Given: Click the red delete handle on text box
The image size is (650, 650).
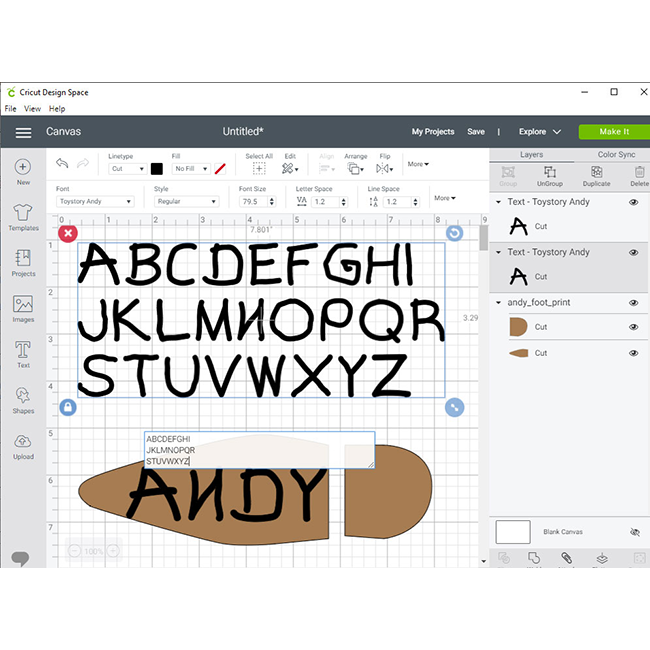Looking at the screenshot, I should pos(68,233).
